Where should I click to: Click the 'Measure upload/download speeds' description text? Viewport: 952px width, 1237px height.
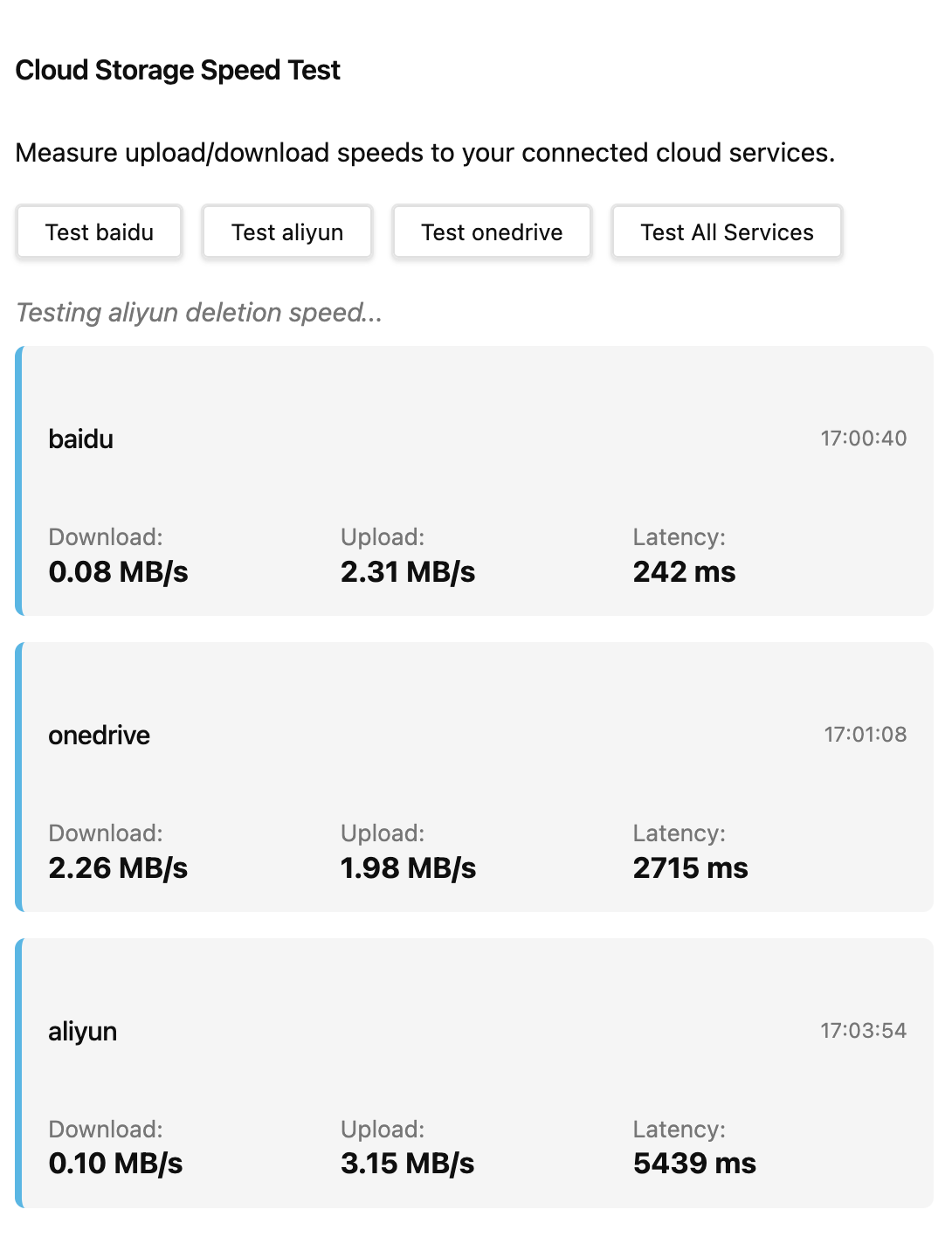coord(424,153)
